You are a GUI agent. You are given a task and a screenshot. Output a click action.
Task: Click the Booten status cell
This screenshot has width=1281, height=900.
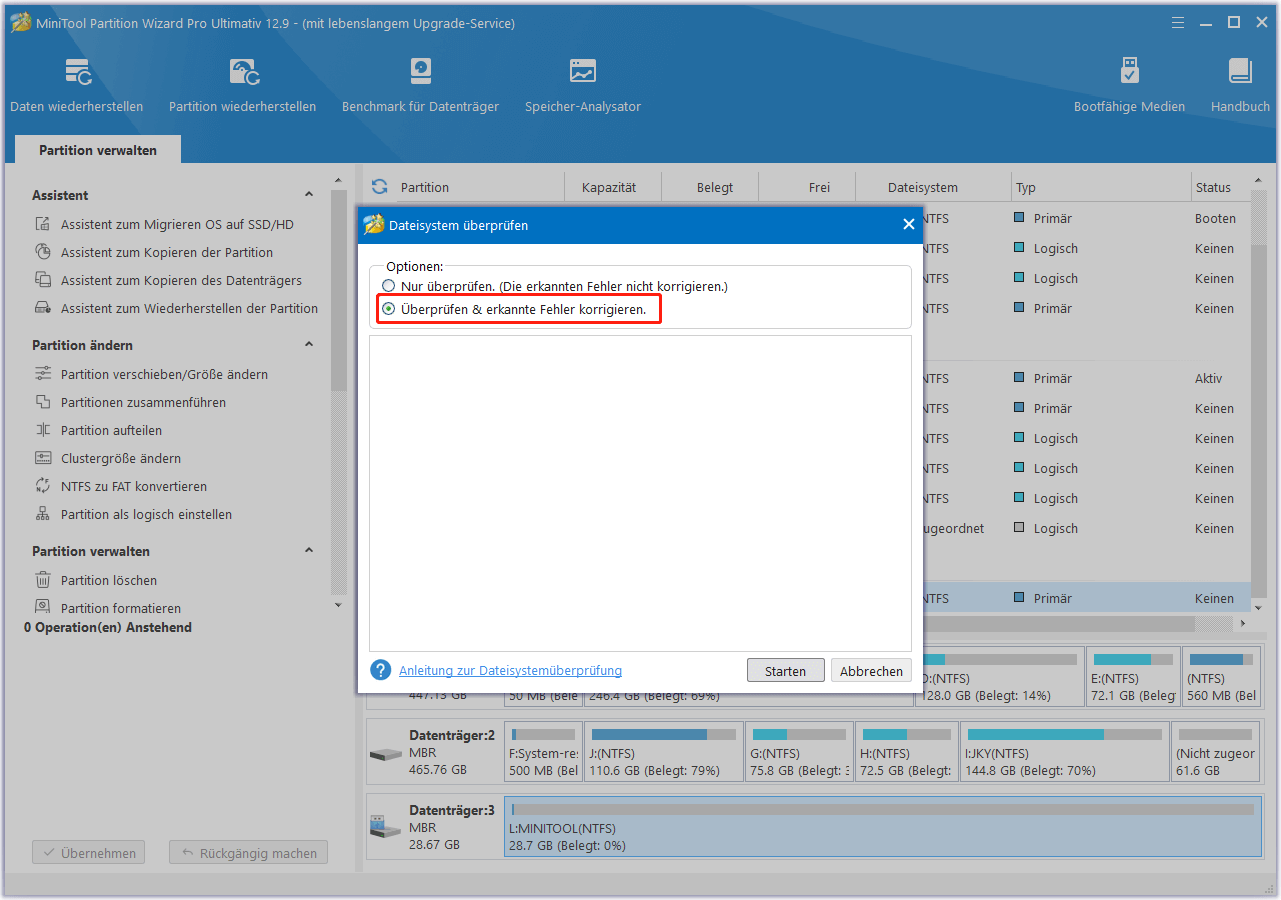[1215, 218]
